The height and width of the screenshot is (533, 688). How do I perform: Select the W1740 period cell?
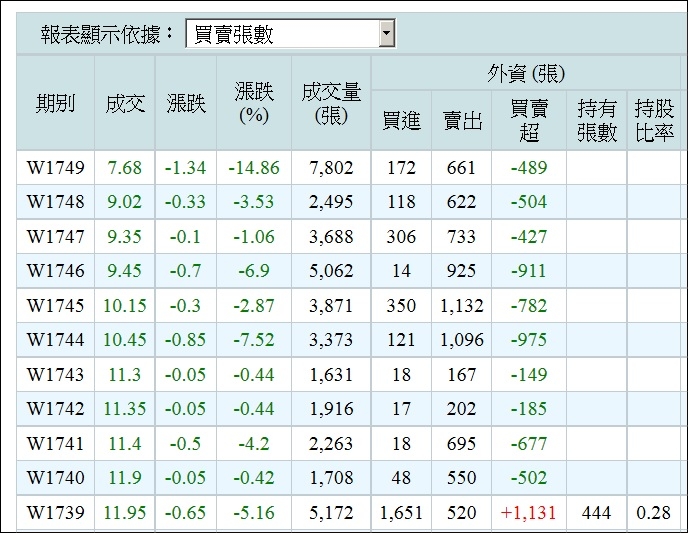pyautogui.click(x=55, y=477)
